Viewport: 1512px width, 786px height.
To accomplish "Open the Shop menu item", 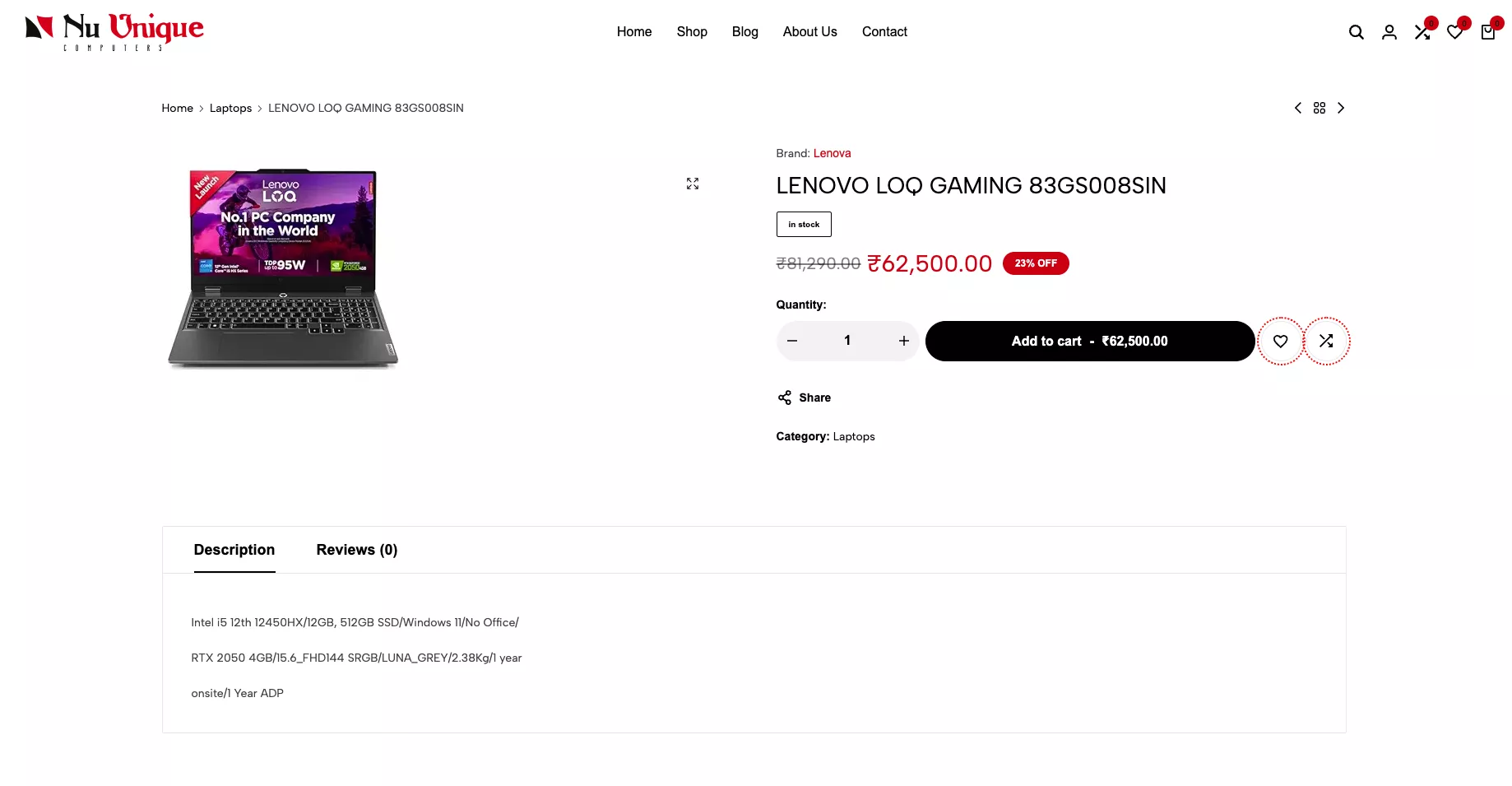I will [692, 31].
